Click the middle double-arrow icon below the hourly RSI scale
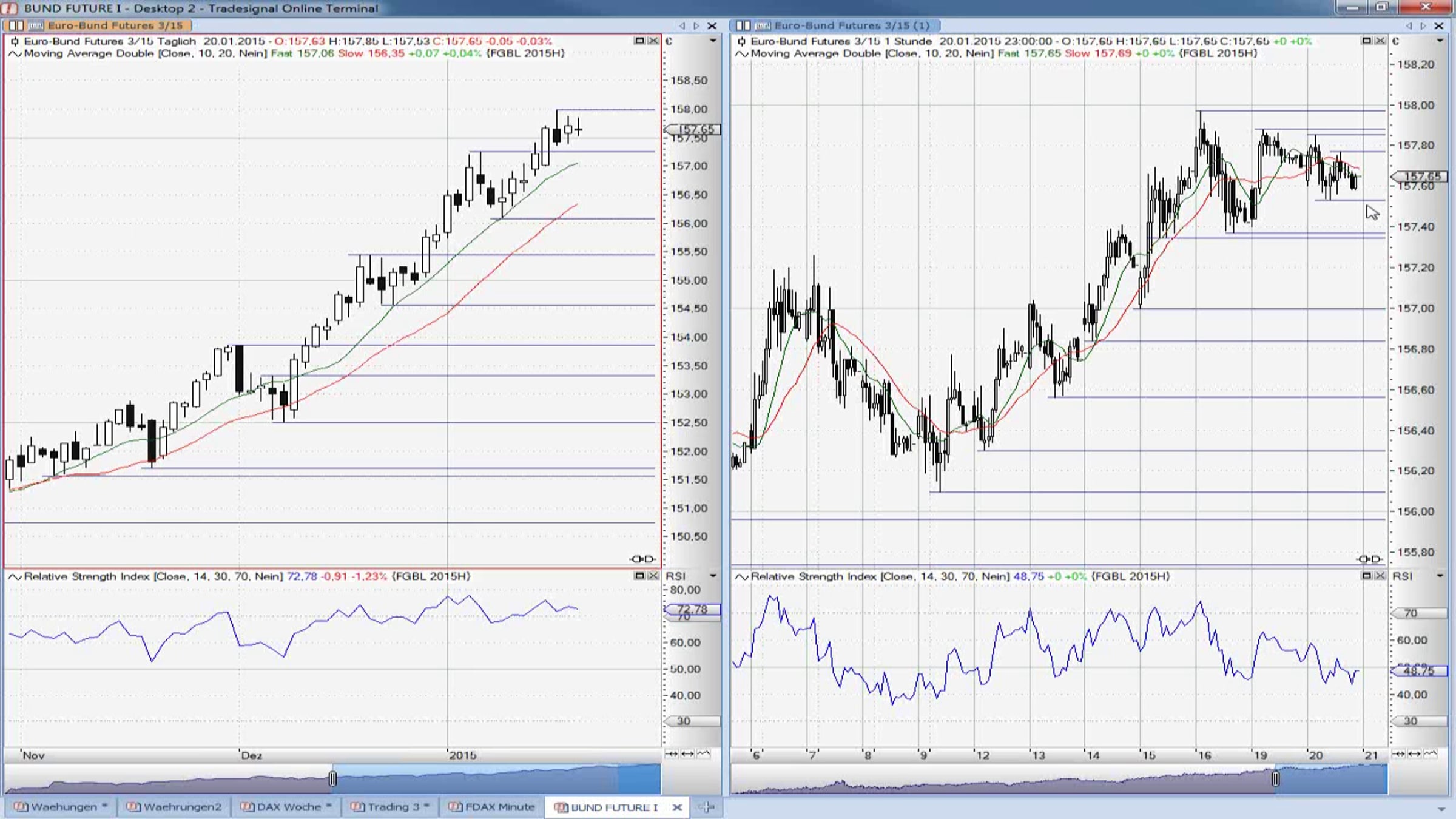Viewport: 1456px width, 819px height. pyautogui.click(x=1414, y=754)
